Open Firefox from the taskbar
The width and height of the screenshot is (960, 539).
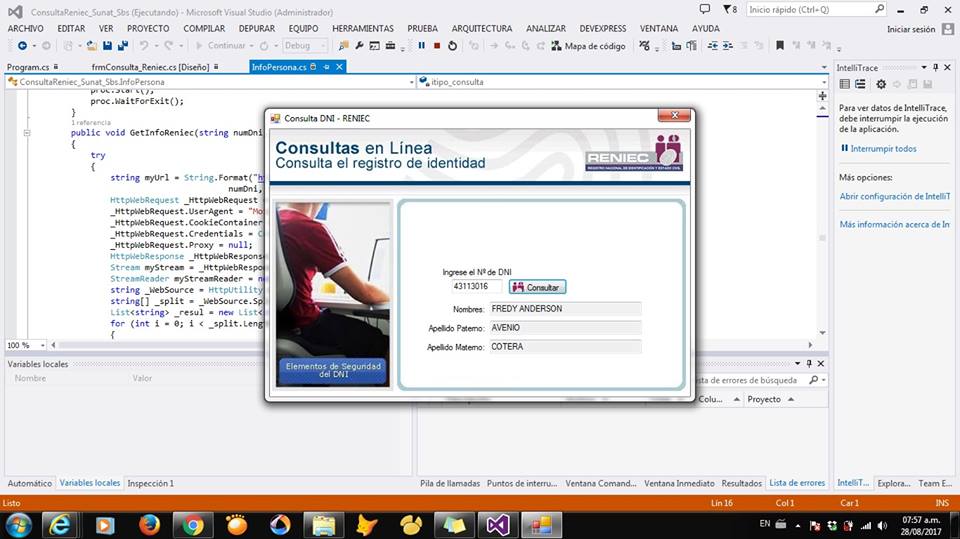coord(149,525)
